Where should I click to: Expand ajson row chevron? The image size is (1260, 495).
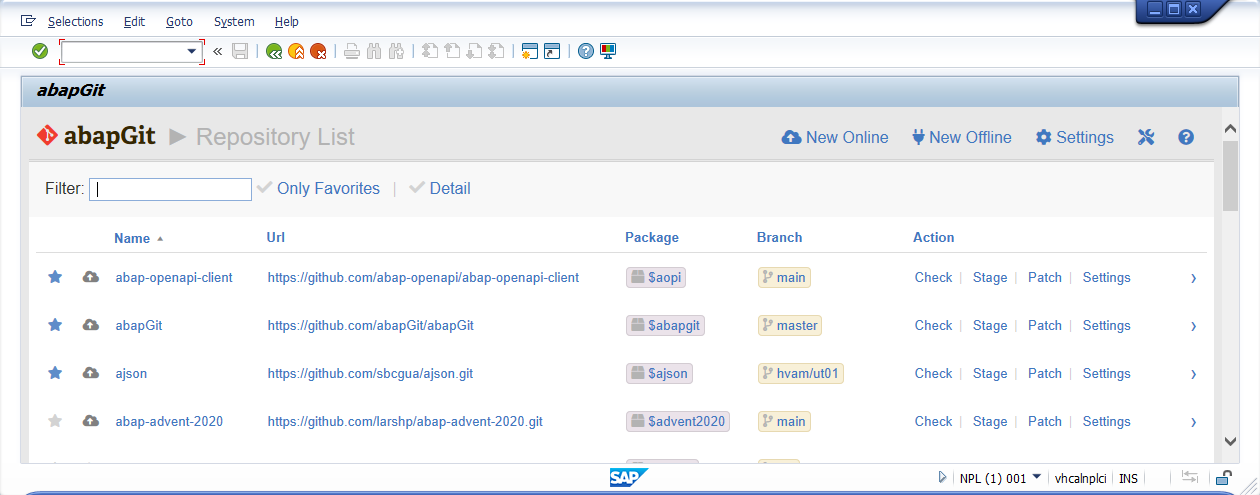click(x=1193, y=374)
